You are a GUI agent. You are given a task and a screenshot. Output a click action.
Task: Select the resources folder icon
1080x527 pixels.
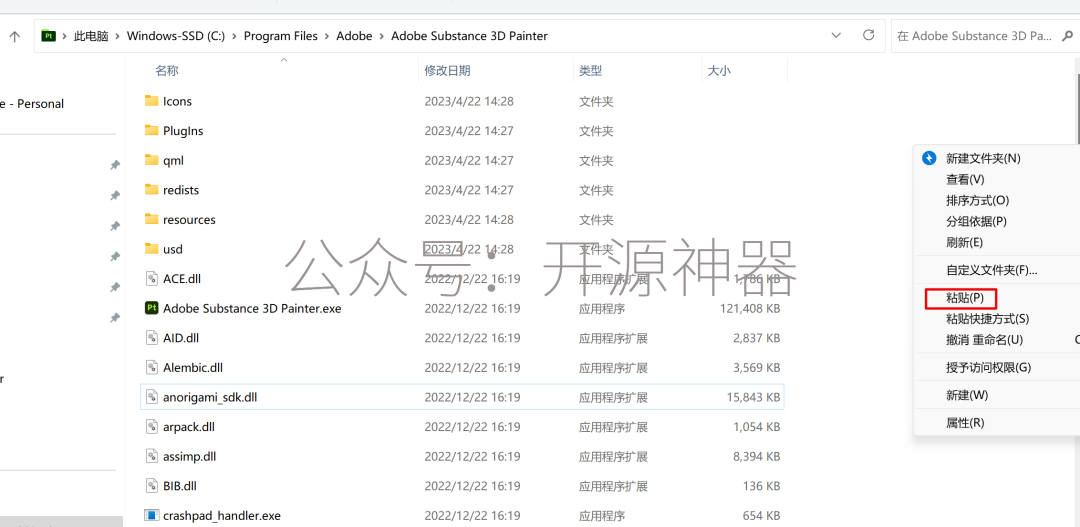click(x=152, y=219)
